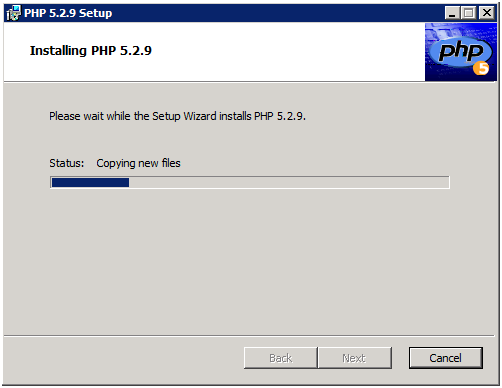This screenshot has height=388, width=502.
Task: Click the disabled maximize button in the title bar
Action: 469,13
